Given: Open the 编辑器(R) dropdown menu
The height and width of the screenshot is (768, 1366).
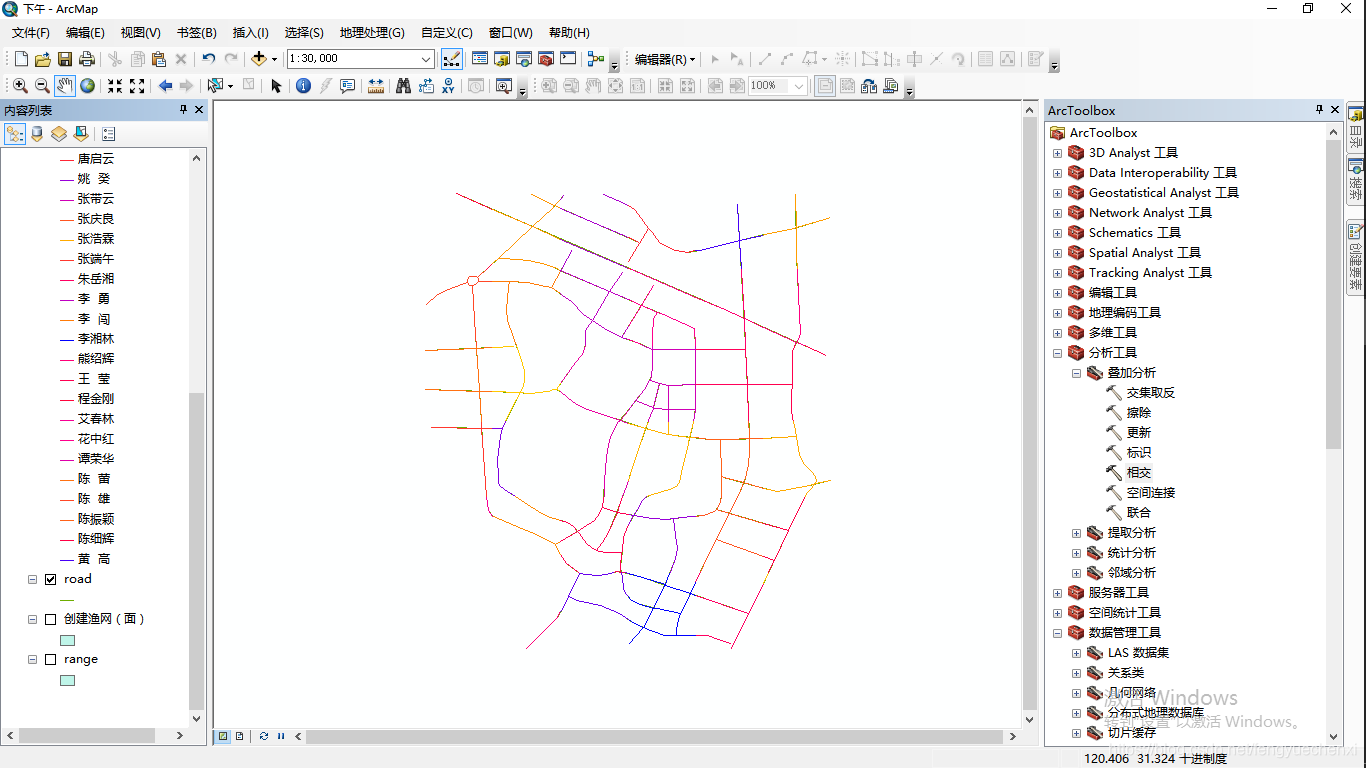Looking at the screenshot, I should coord(662,58).
